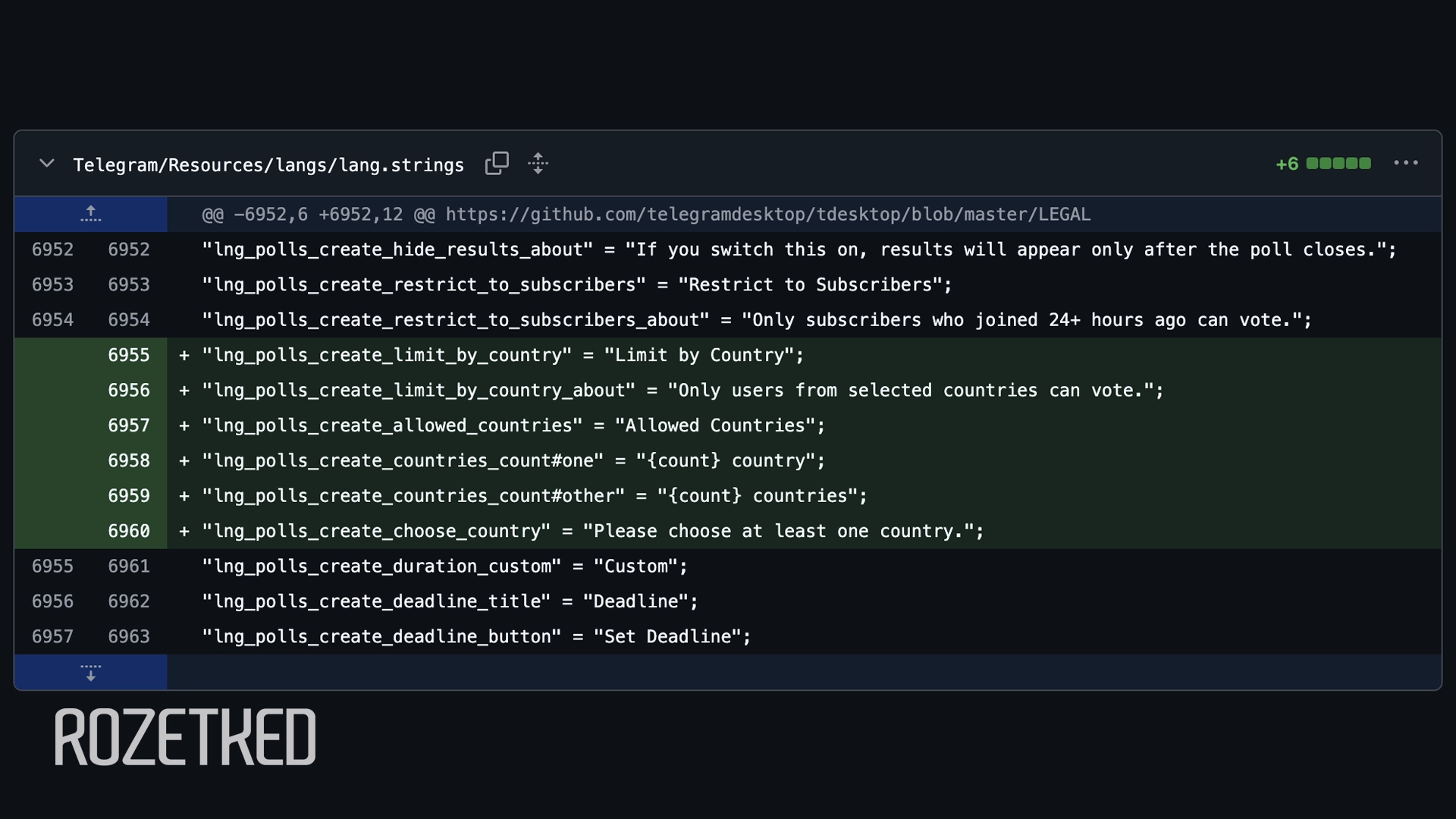The height and width of the screenshot is (819, 1456).
Task: Copy the lang.strings file path
Action: coord(497,164)
